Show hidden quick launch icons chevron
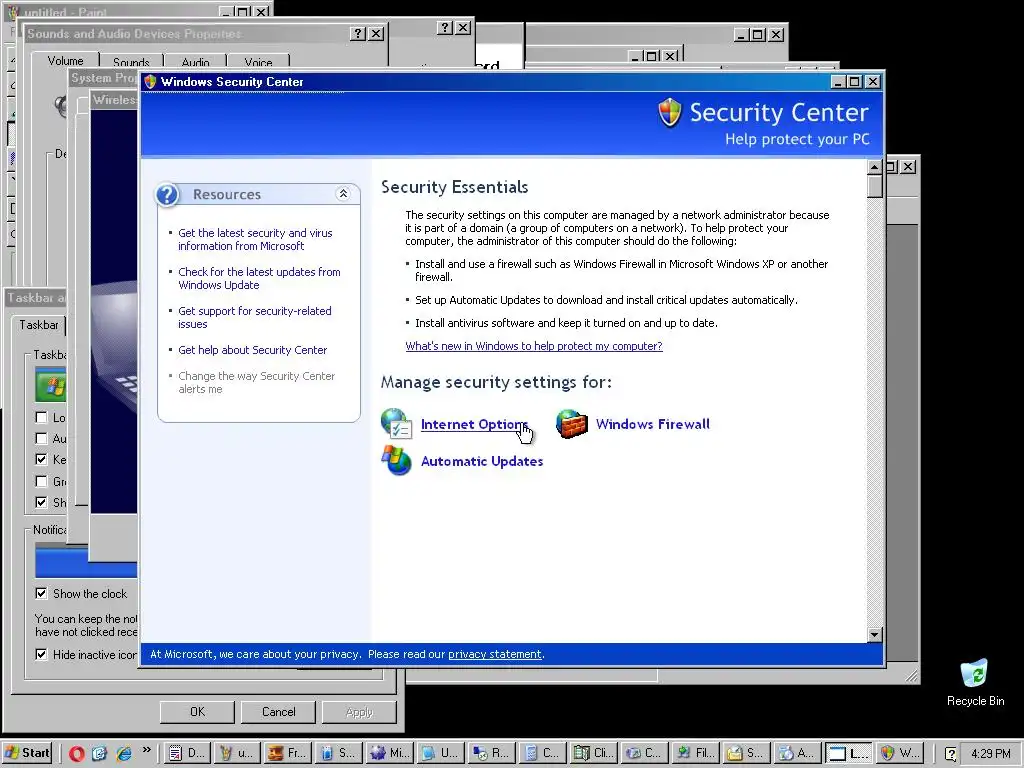The image size is (1024, 768). [146, 750]
